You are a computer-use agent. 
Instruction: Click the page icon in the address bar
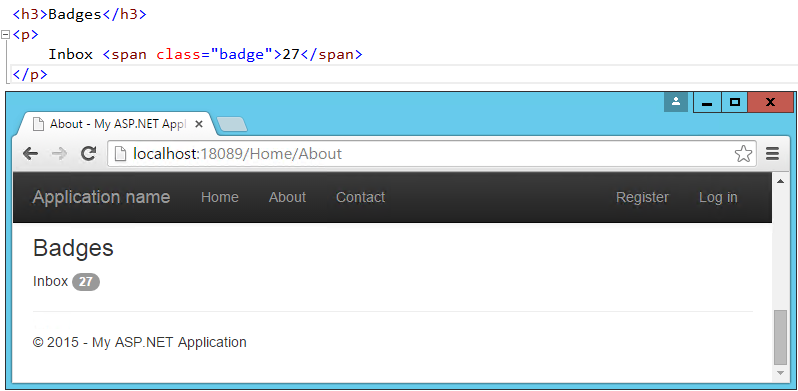(120, 154)
